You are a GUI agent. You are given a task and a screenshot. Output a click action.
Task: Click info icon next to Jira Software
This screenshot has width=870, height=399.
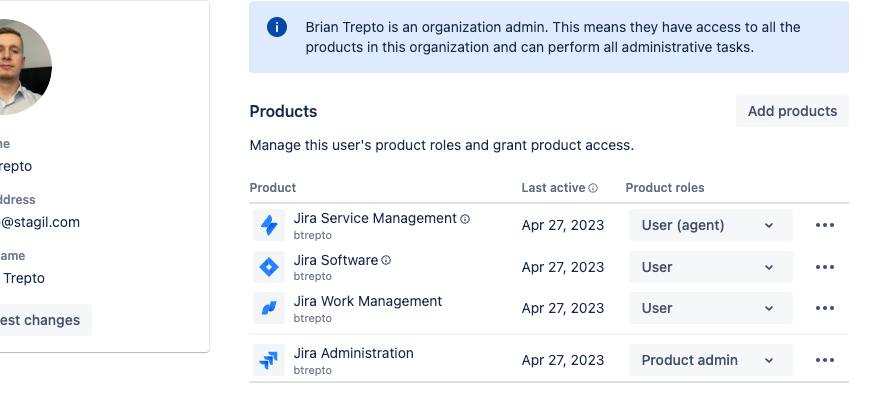click(386, 260)
